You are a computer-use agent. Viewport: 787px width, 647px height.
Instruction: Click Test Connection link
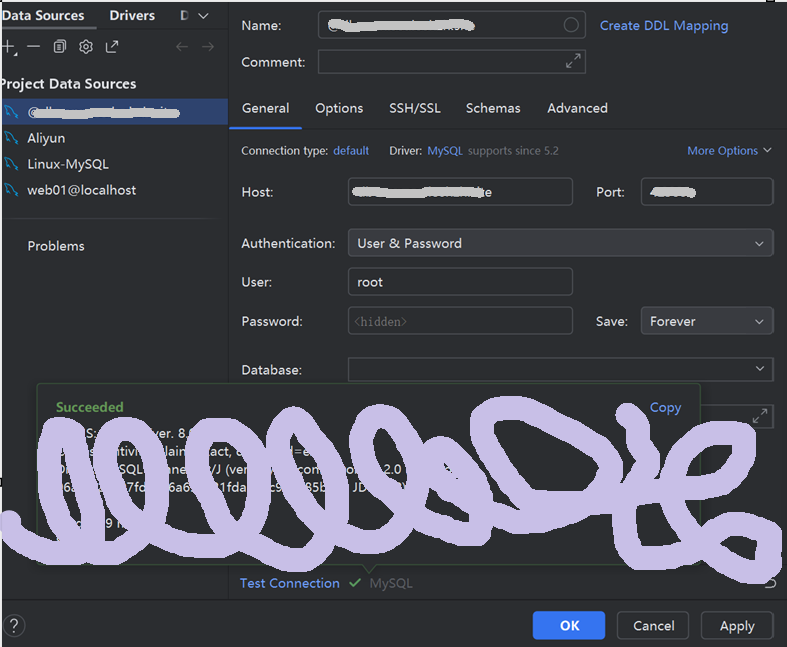pyautogui.click(x=290, y=583)
